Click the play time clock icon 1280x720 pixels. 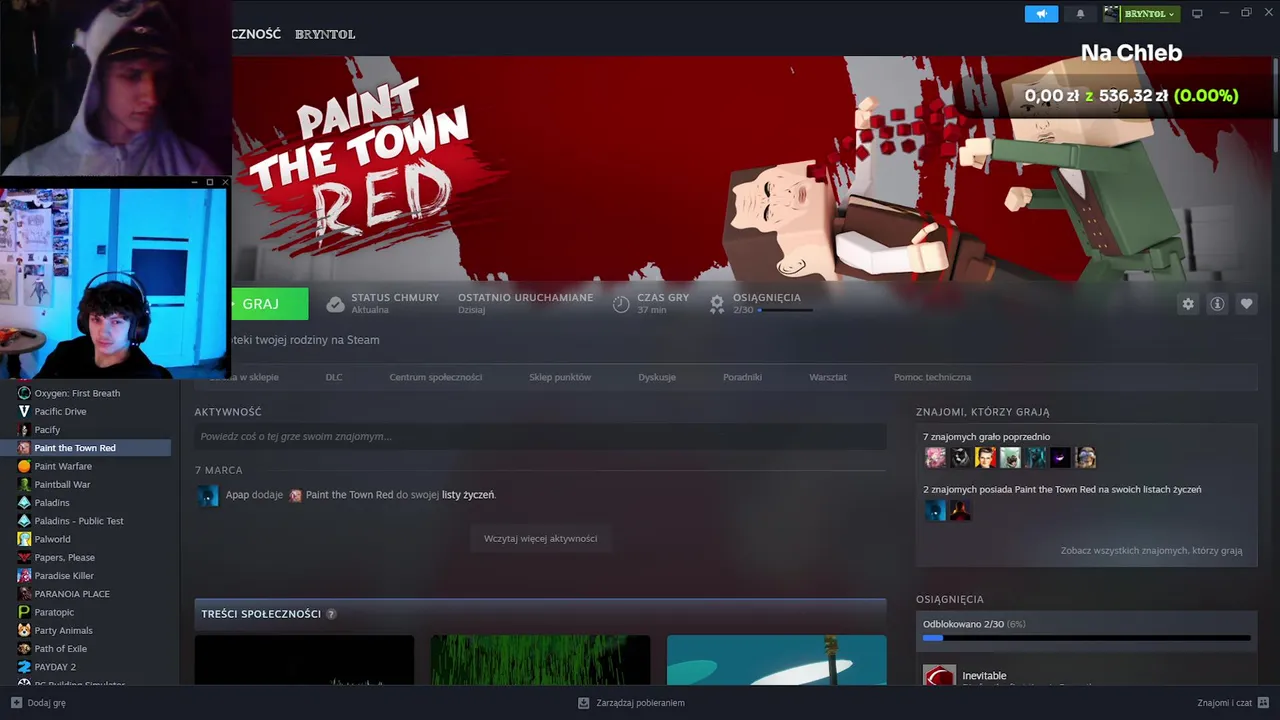coord(621,304)
